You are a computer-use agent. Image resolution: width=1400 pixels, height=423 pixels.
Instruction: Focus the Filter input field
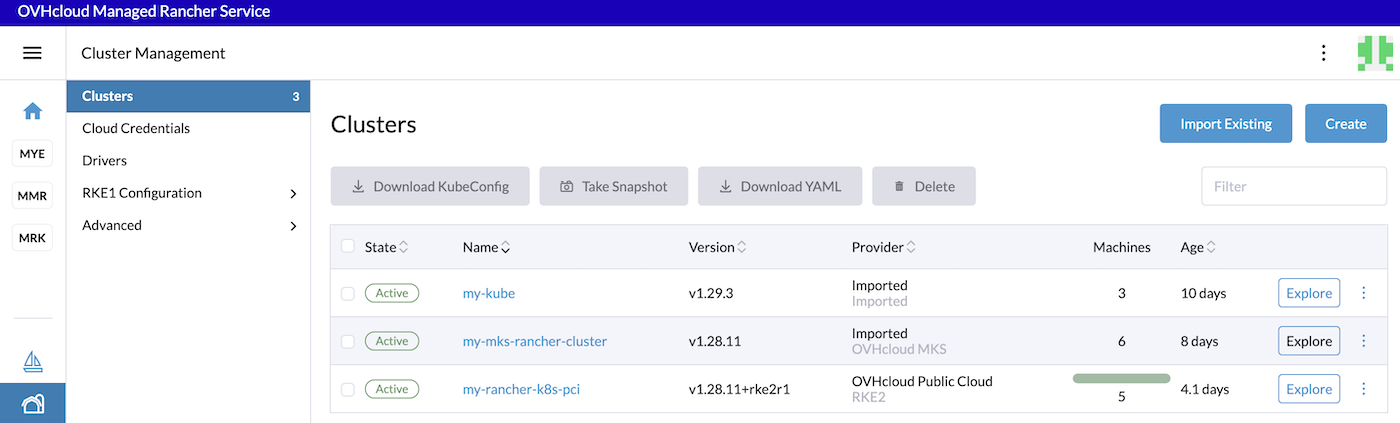[x=1293, y=186]
